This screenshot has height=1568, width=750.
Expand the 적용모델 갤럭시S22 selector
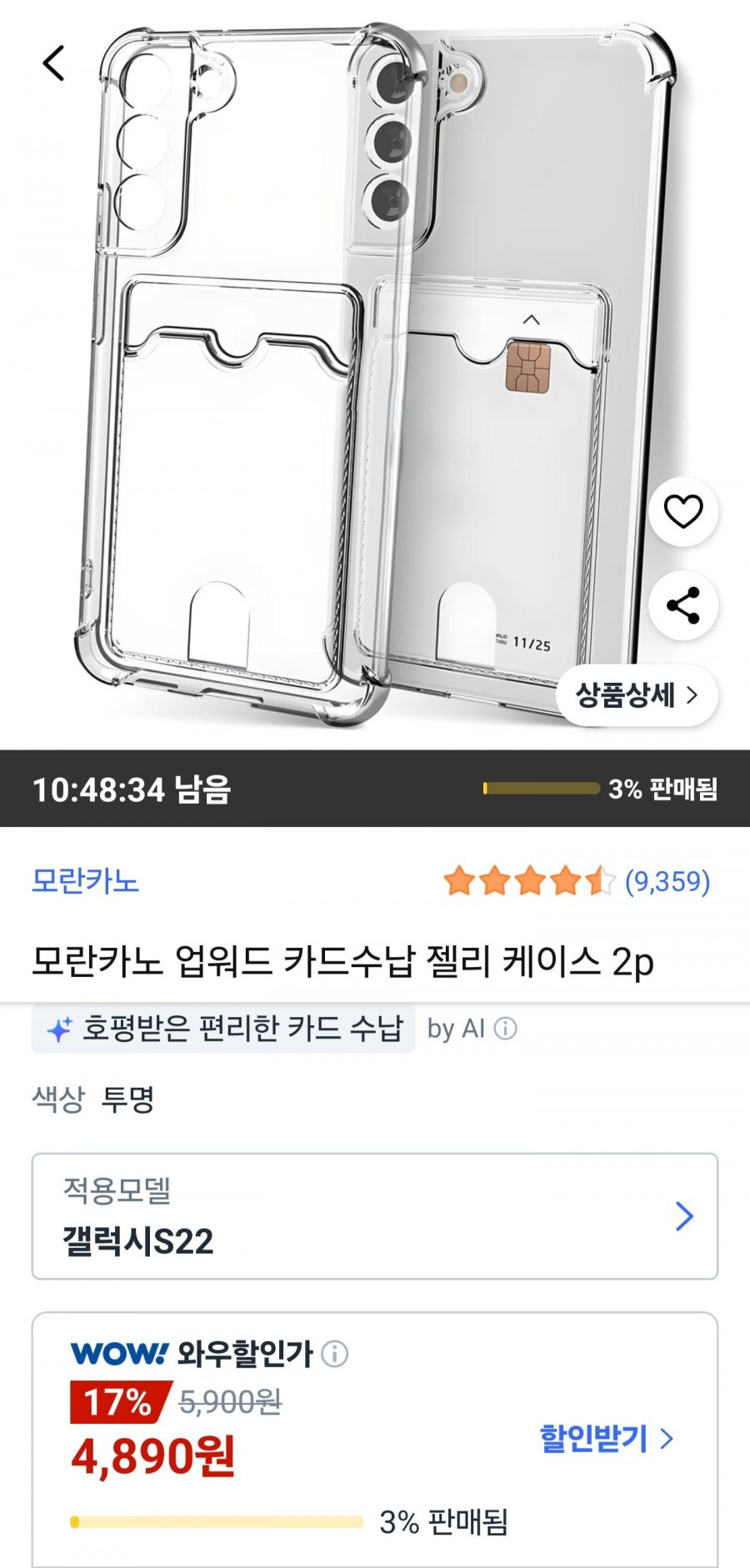tap(375, 1216)
